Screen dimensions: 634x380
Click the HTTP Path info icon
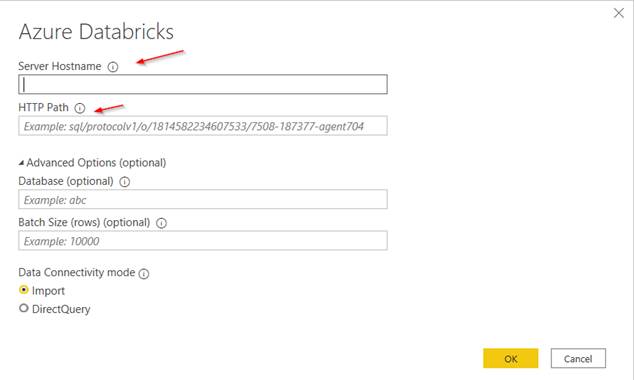pos(80,108)
